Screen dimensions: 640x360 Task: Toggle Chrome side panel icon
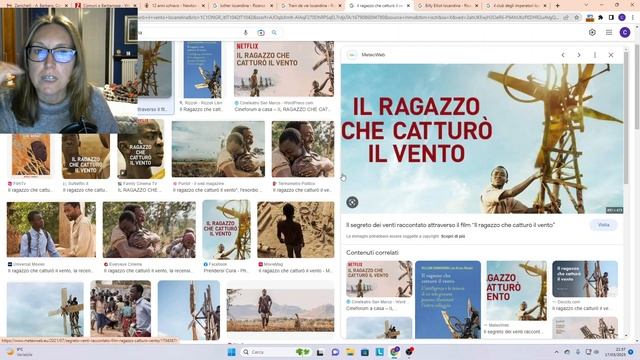click(611, 18)
